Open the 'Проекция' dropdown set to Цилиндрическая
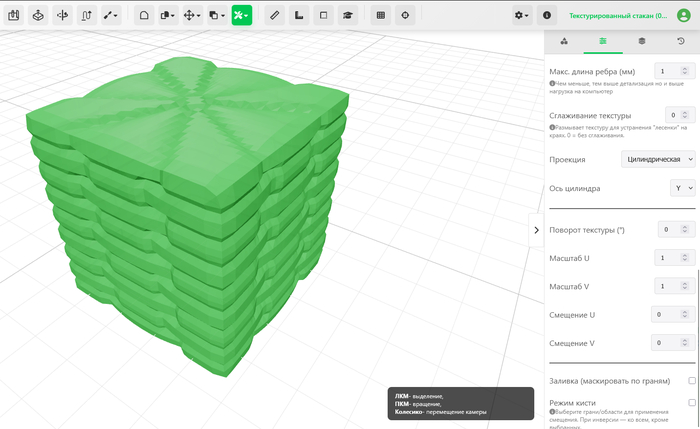Viewport: 700px width, 429px height. pyautogui.click(x=658, y=159)
